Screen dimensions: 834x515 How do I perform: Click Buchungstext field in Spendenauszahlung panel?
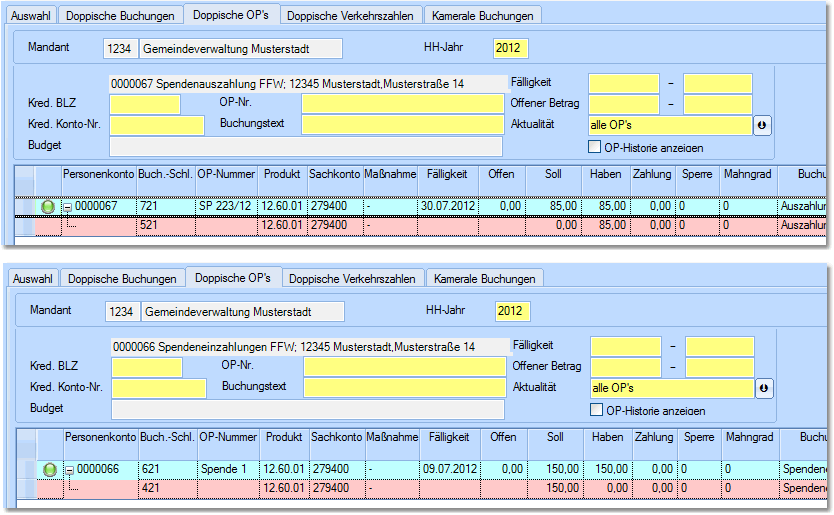402,125
